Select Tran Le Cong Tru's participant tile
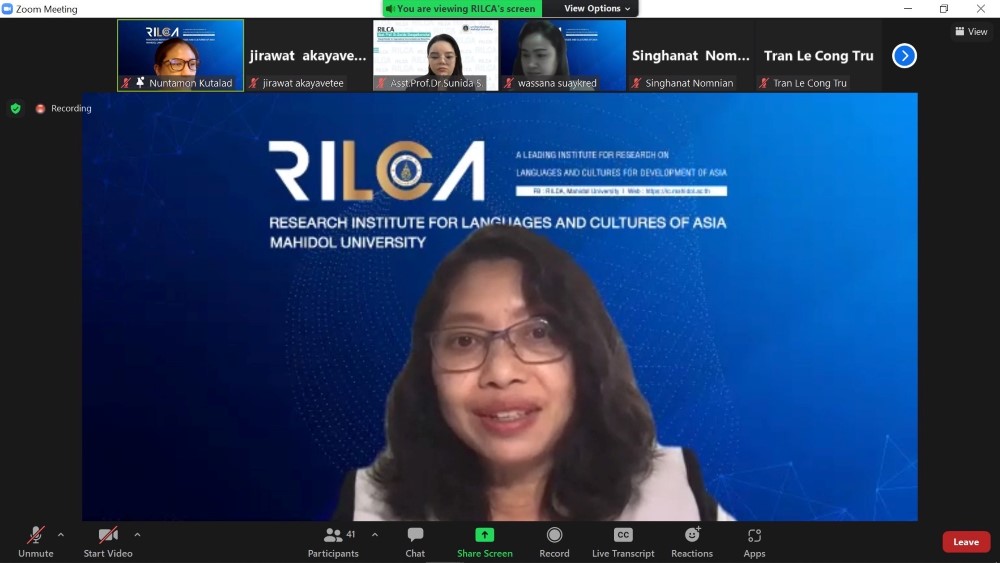This screenshot has height=563, width=1000. click(818, 55)
